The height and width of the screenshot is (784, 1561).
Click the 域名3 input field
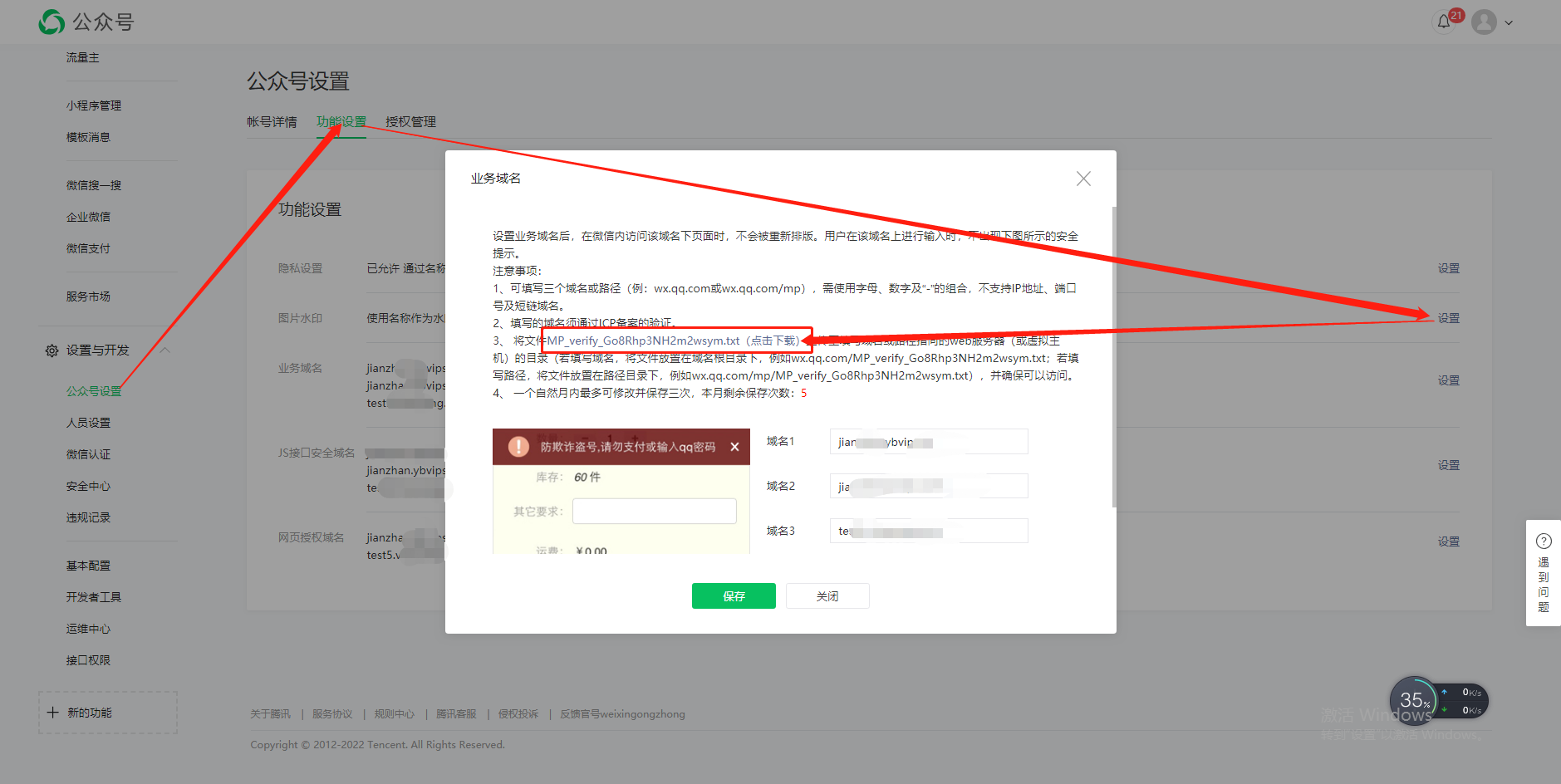[929, 531]
